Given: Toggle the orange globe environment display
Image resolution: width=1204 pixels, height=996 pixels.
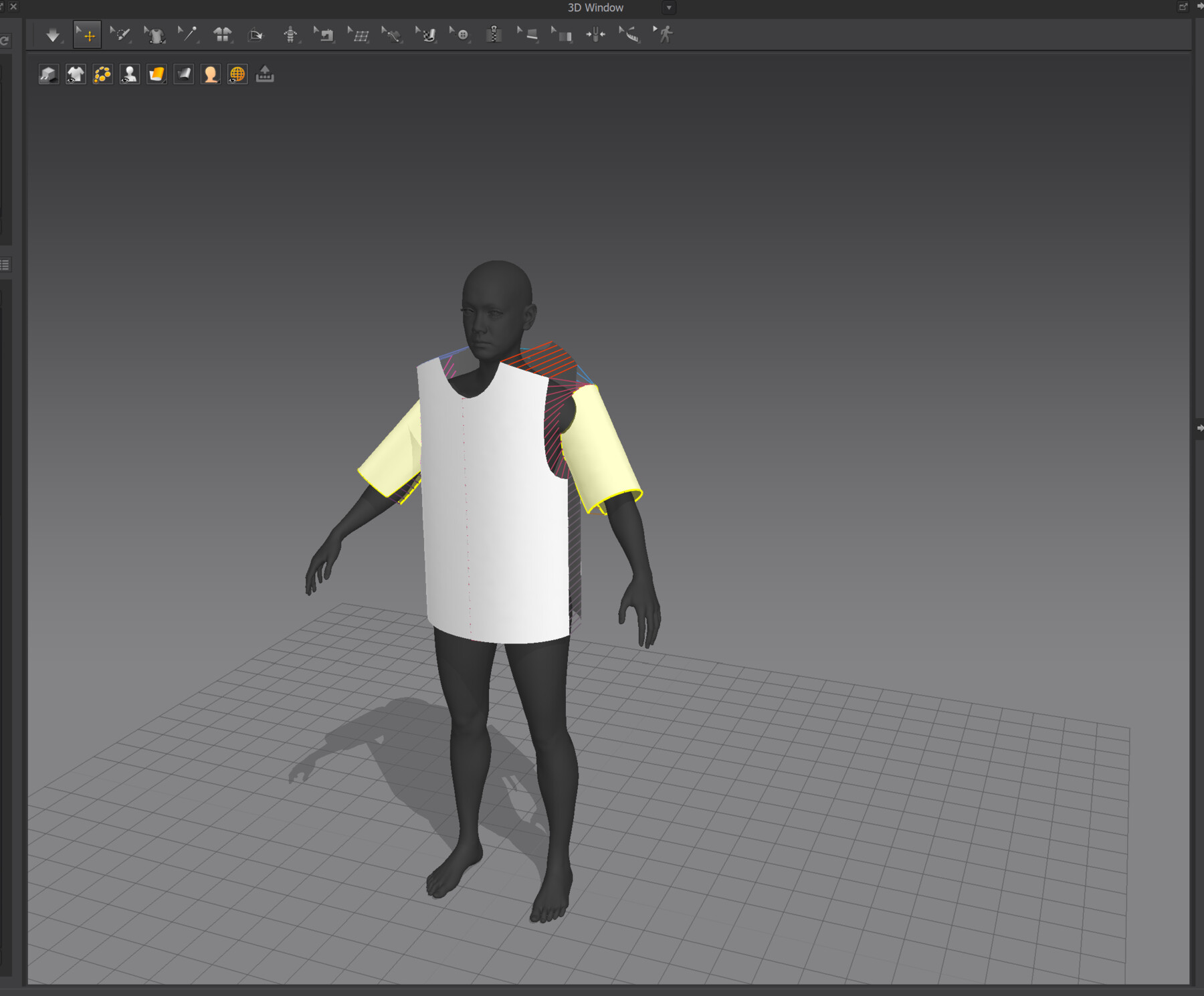Looking at the screenshot, I should point(237,74).
